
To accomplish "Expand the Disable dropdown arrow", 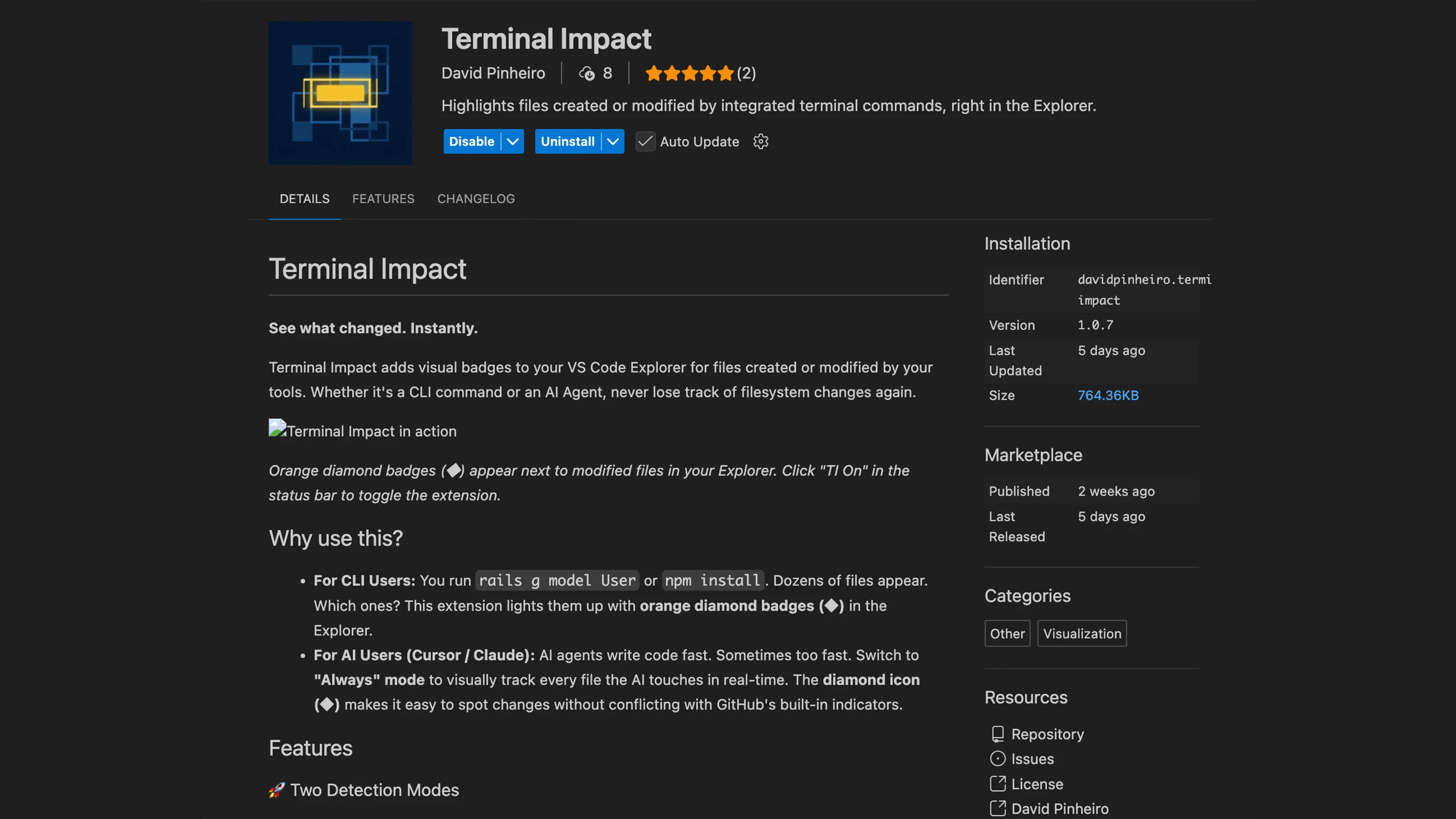I will 512,141.
